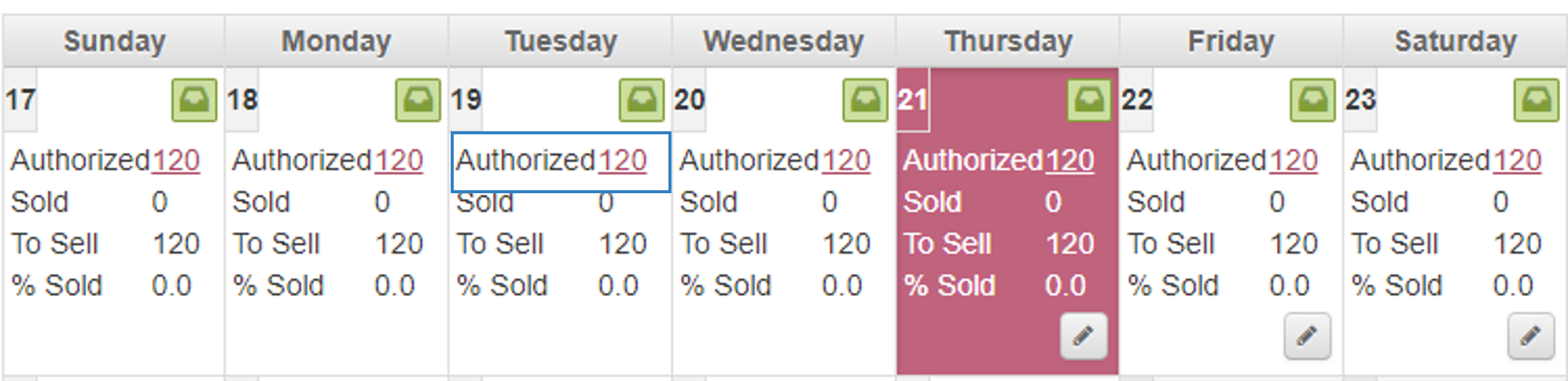Open Saturday 23 Authorized 120 link

pyautogui.click(x=1518, y=161)
